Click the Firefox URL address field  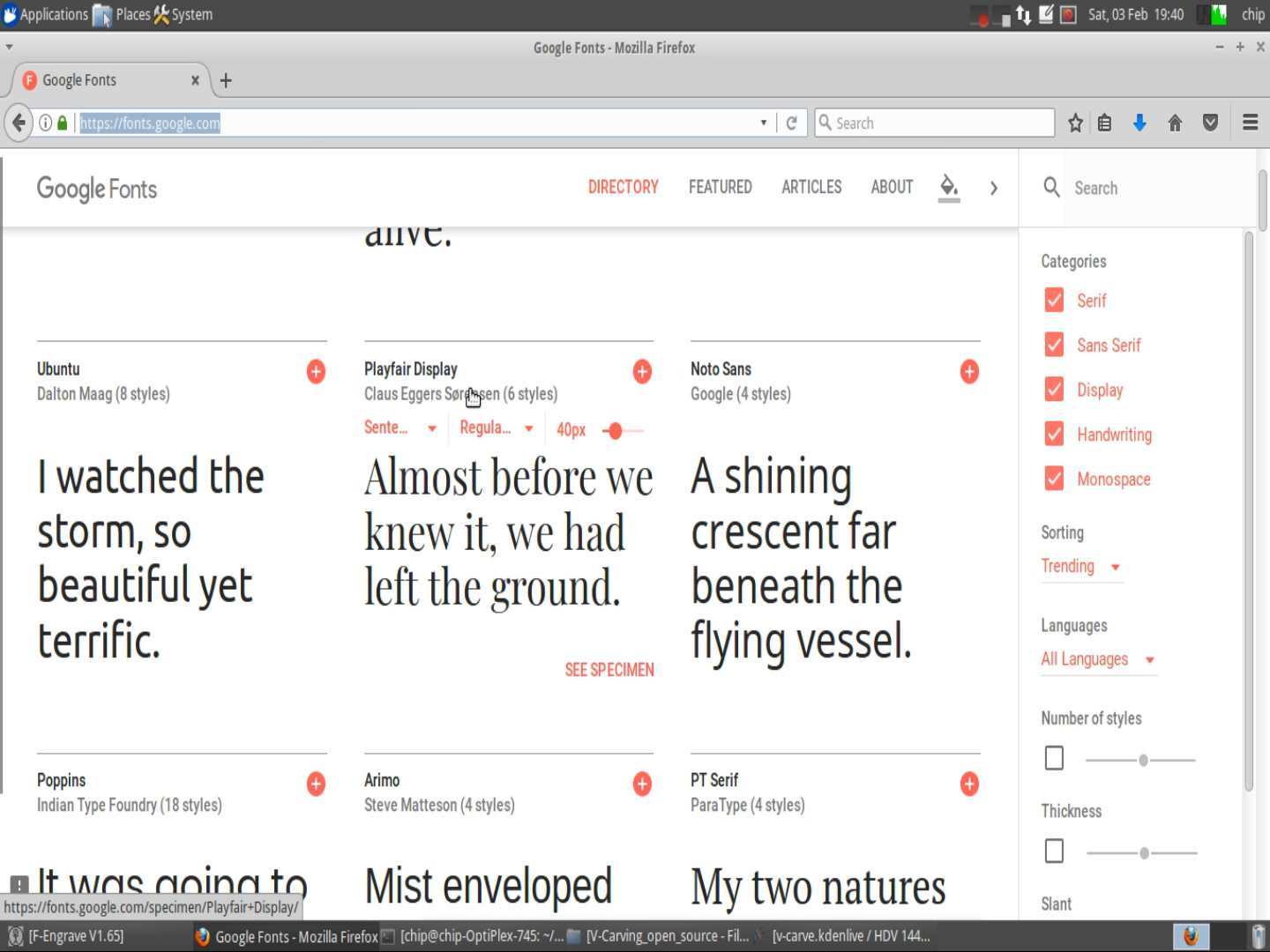pyautogui.click(x=415, y=123)
